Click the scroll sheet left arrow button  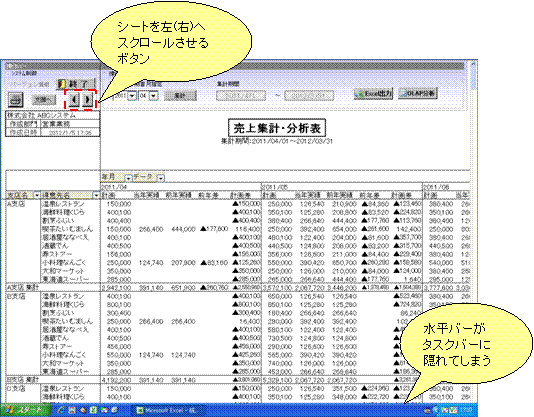pyautogui.click(x=74, y=100)
